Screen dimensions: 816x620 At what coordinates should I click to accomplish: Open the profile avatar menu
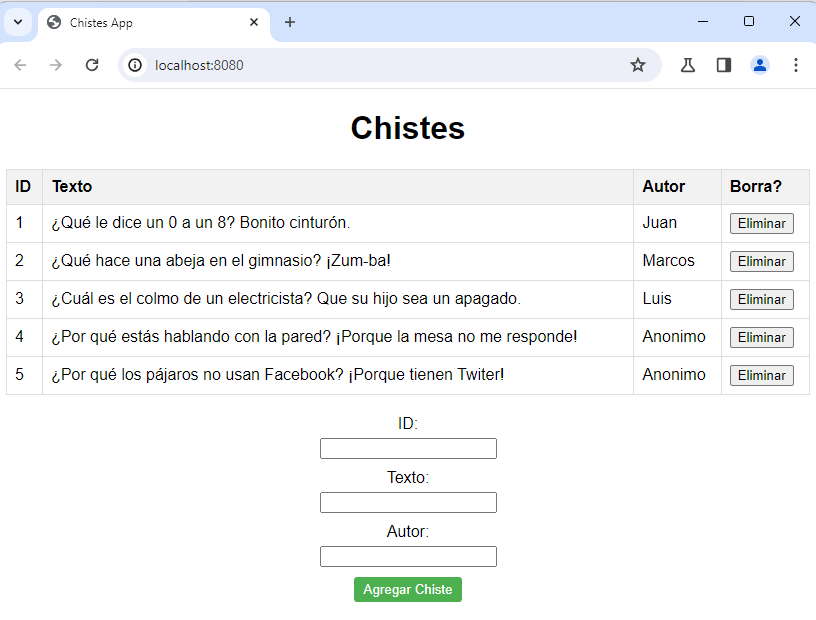[x=760, y=65]
